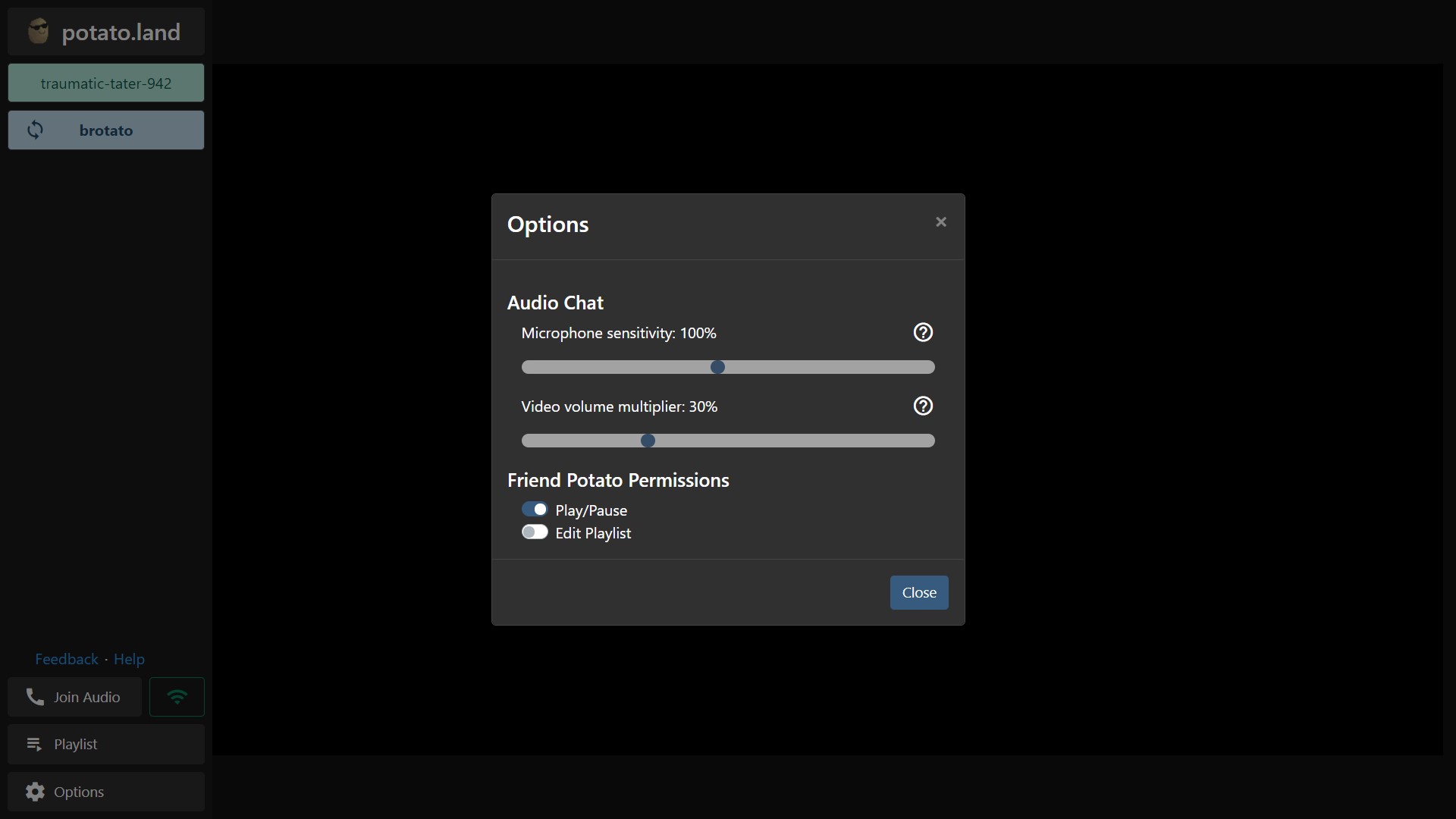Disable Play/Pause friend permission toggle
Image resolution: width=1456 pixels, height=819 pixels.
(535, 510)
